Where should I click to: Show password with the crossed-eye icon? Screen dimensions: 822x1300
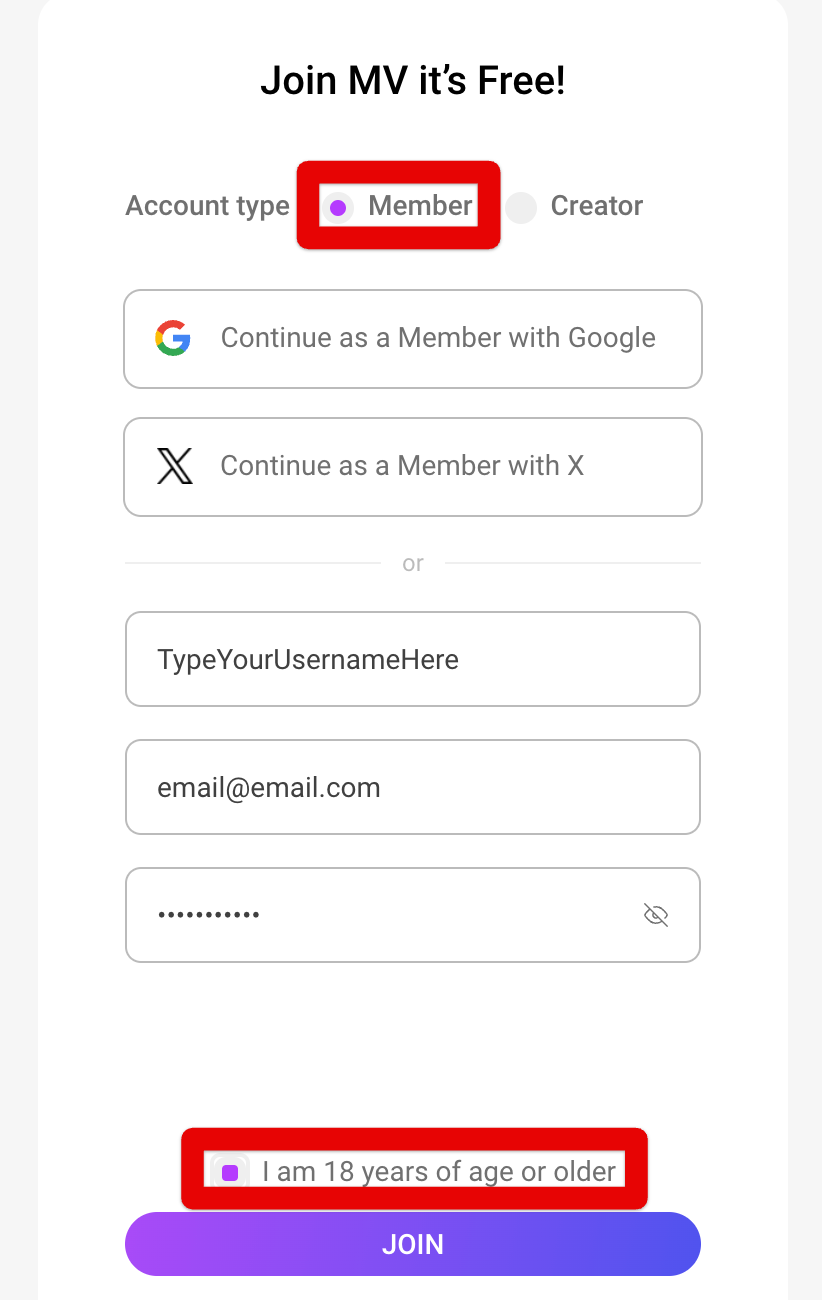pyautogui.click(x=656, y=915)
